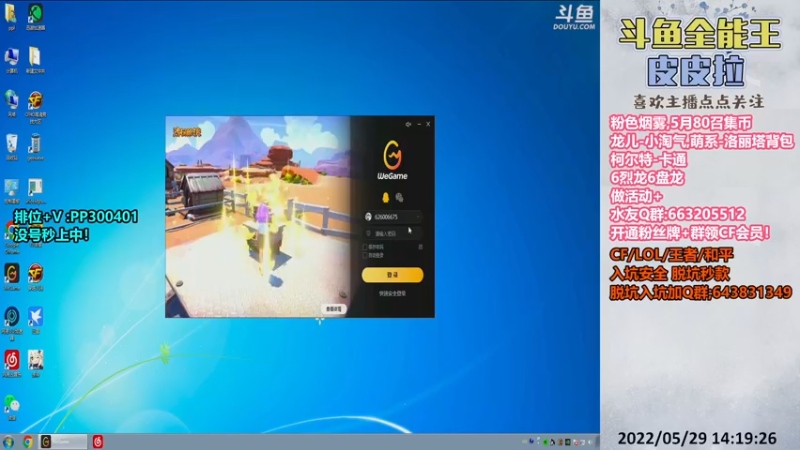The width and height of the screenshot is (800, 450).
Task: Select the WeGame taskbar window button
Action: point(63,441)
